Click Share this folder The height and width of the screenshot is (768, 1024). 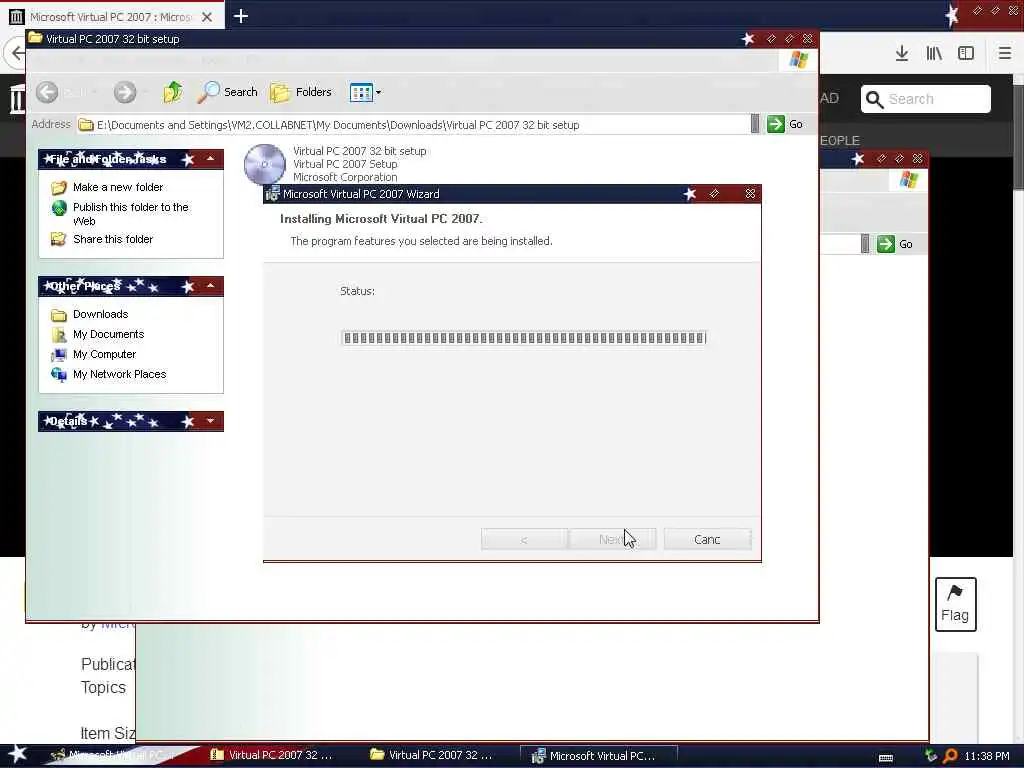[113, 240]
